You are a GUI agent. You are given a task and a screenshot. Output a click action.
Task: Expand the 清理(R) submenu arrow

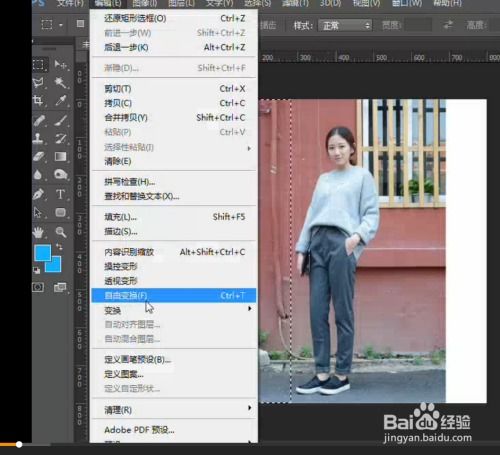point(249,408)
